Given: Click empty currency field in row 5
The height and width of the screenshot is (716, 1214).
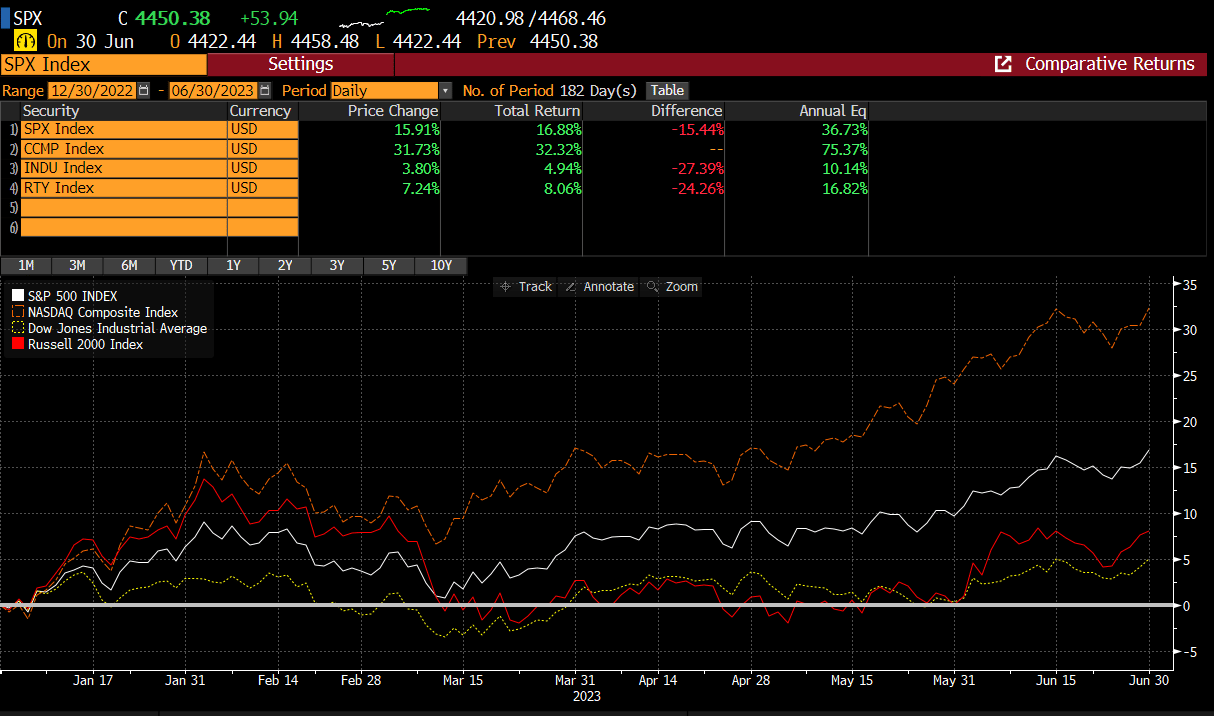Looking at the screenshot, I should (x=263, y=207).
